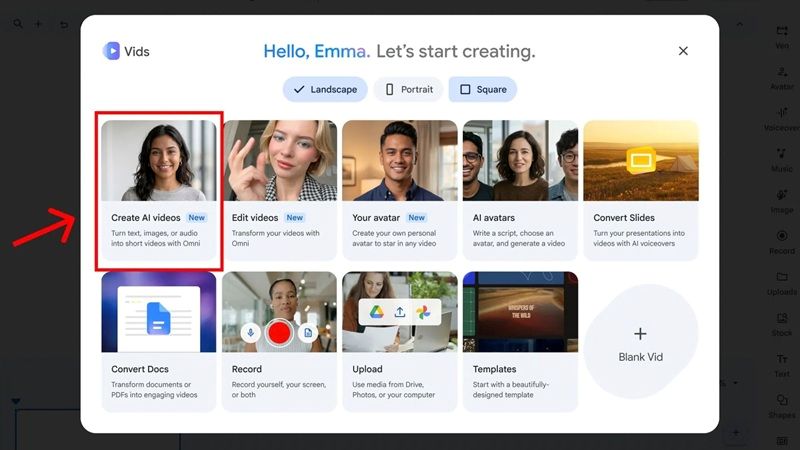800x450 pixels.
Task: Click the Docs icon on Convert Docs
Action: 158,318
